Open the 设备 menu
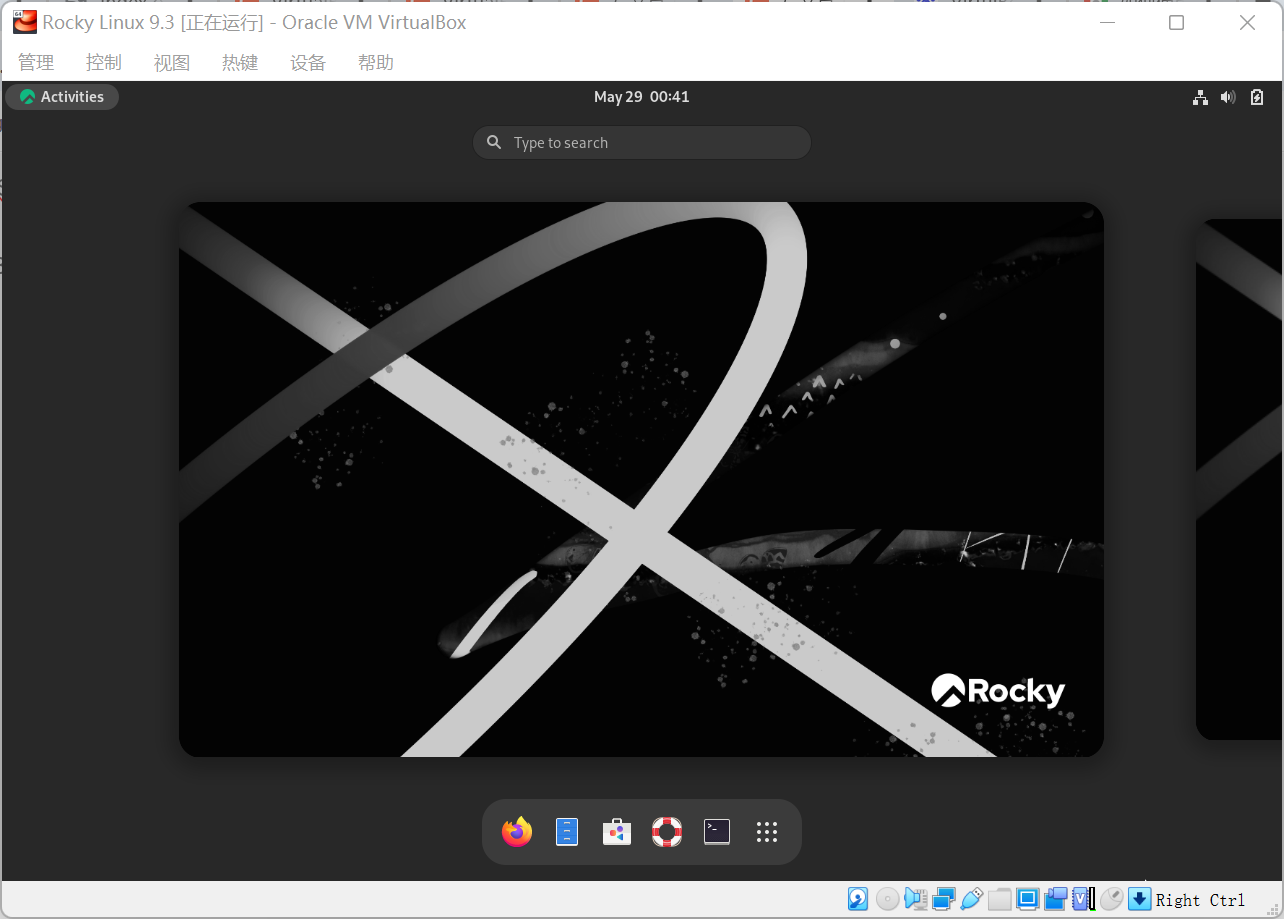The image size is (1284, 919). 308,63
